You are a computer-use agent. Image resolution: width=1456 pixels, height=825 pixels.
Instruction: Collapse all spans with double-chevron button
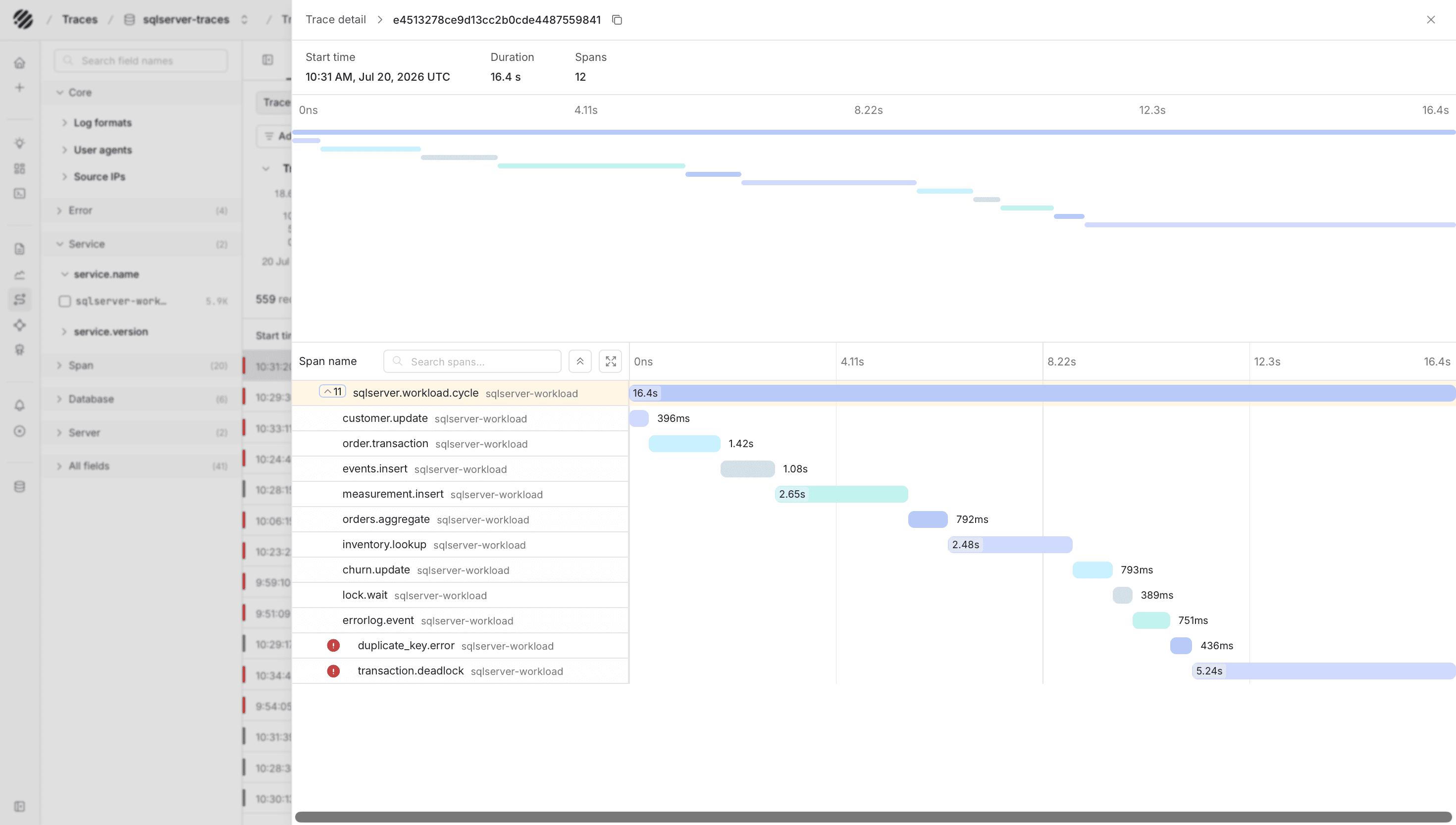[579, 361]
